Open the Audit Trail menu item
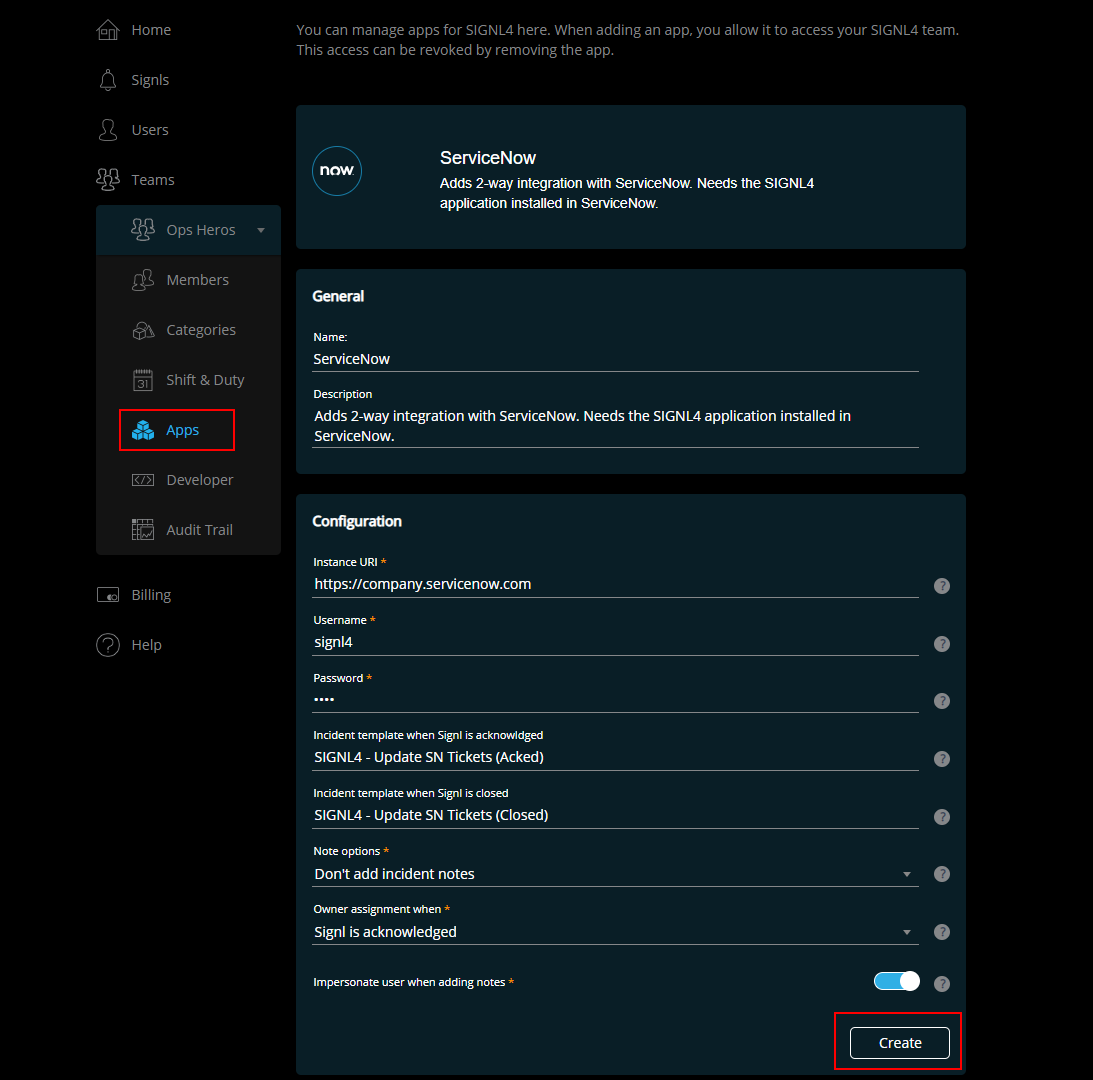 tap(199, 530)
